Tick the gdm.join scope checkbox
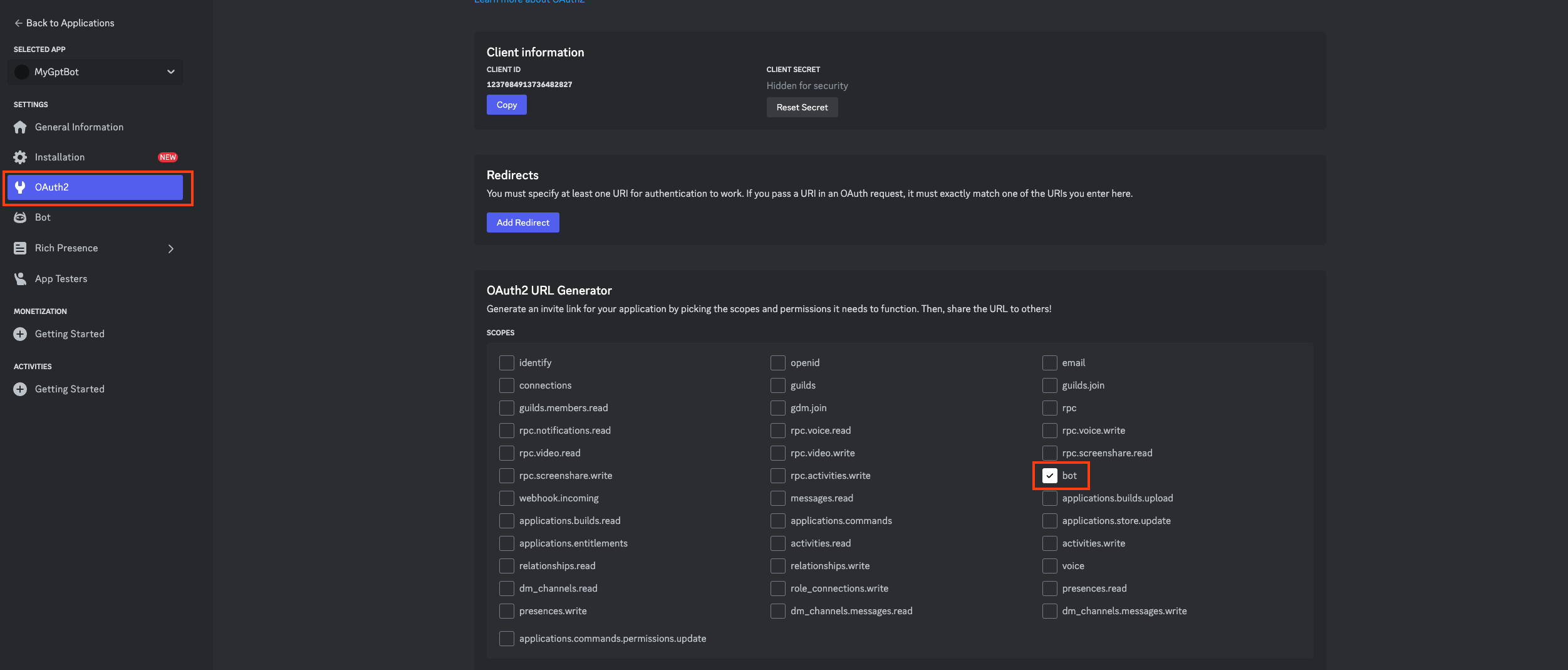This screenshot has width=1568, height=670. tap(778, 408)
